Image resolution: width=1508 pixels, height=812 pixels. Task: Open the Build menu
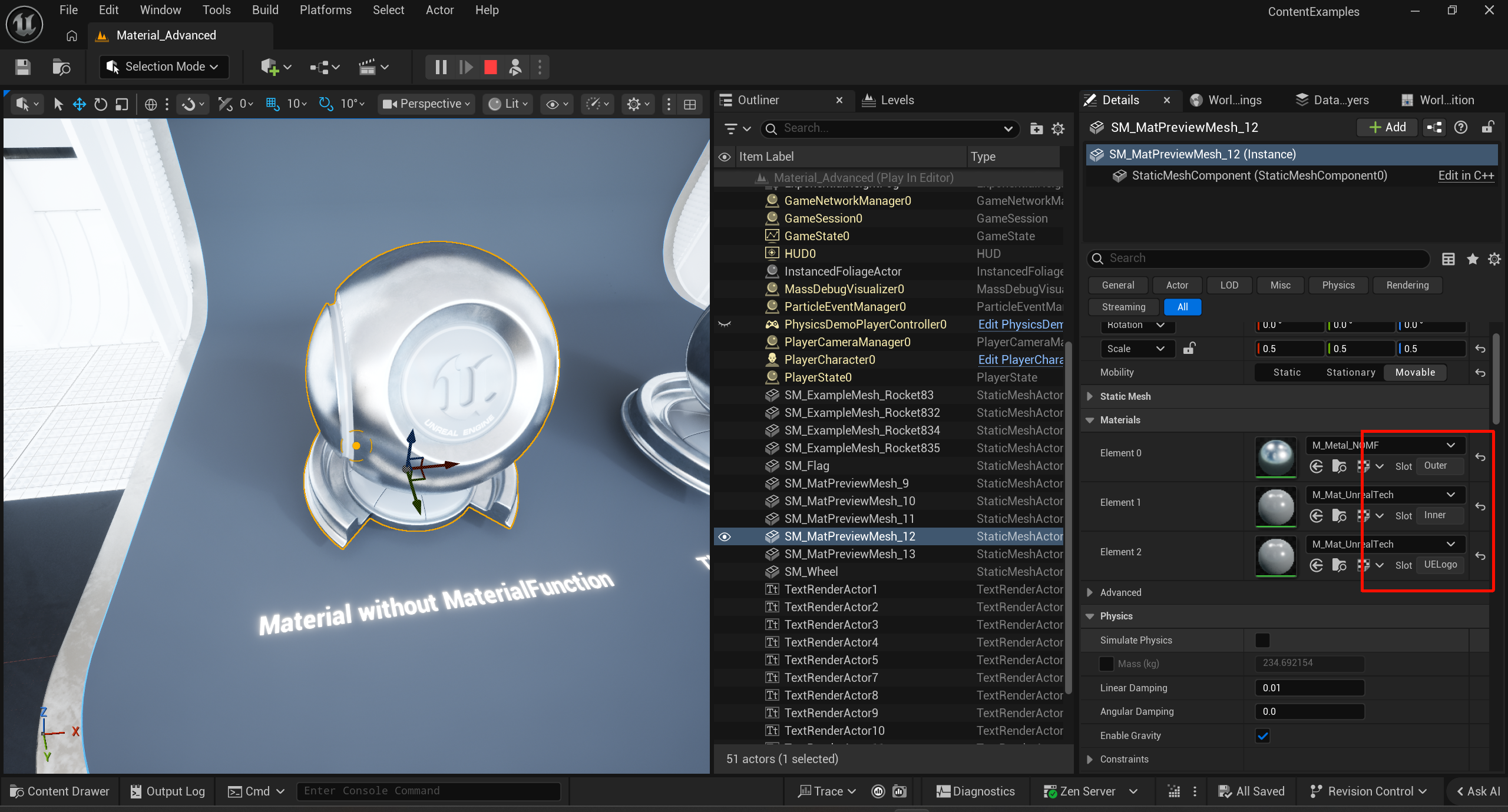(265, 10)
